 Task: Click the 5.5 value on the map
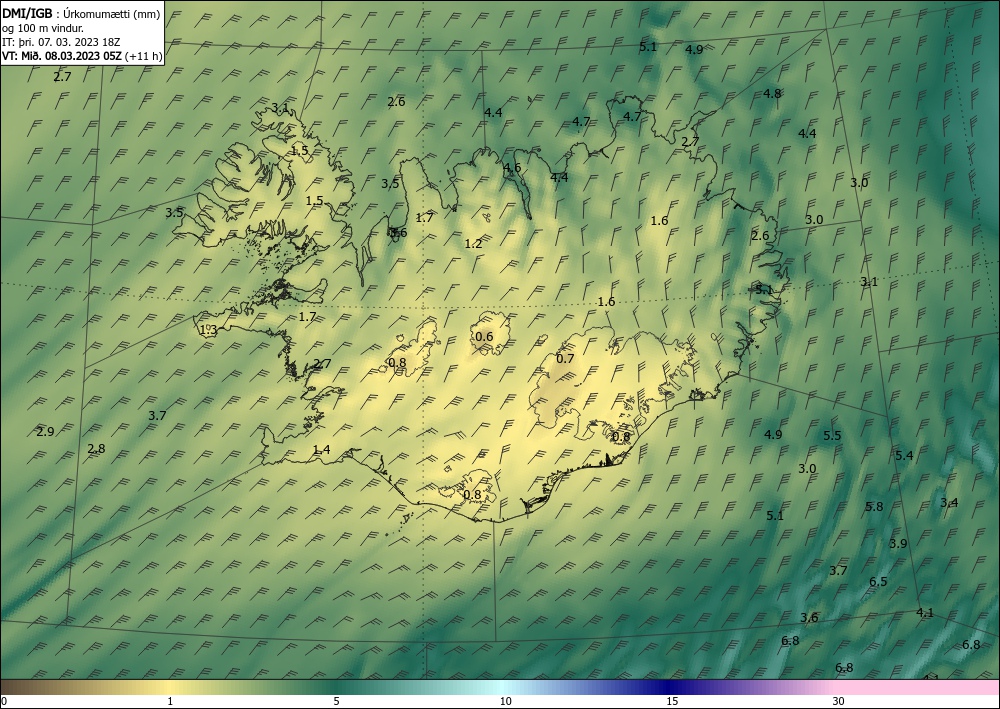pyautogui.click(x=832, y=436)
